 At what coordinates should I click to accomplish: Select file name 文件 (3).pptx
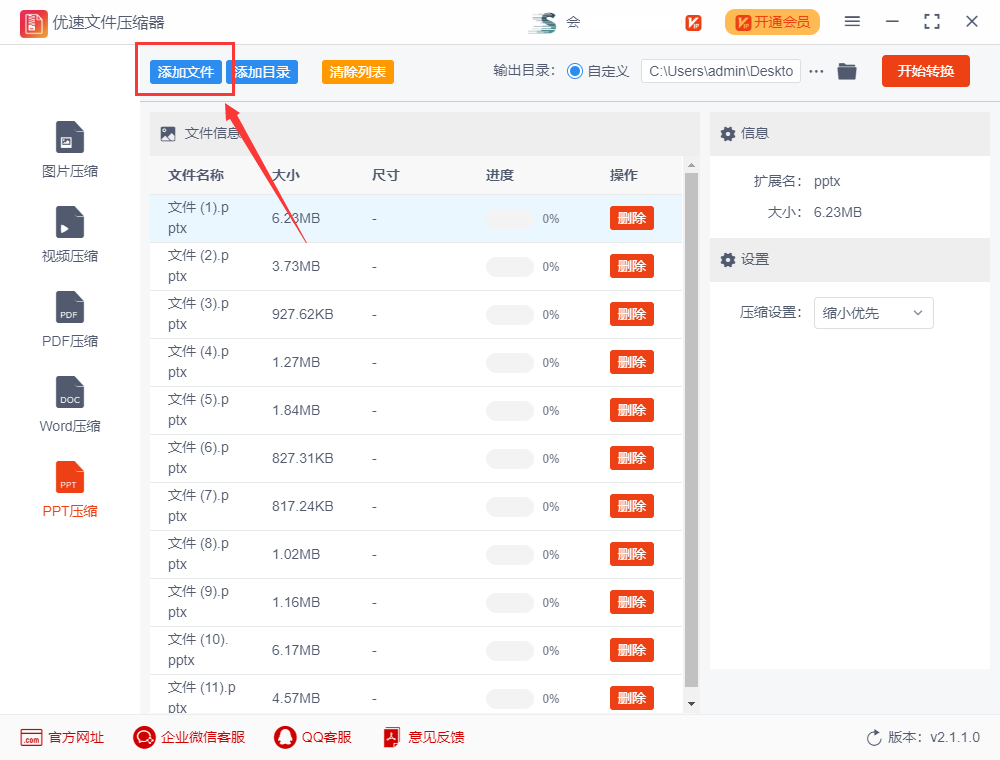pyautogui.click(x=198, y=314)
